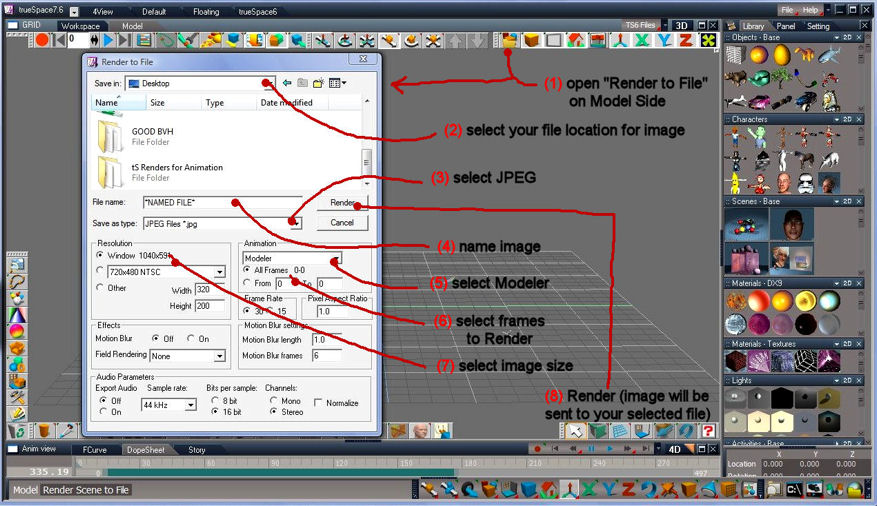Enable the Normalize checkbox

pos(318,403)
